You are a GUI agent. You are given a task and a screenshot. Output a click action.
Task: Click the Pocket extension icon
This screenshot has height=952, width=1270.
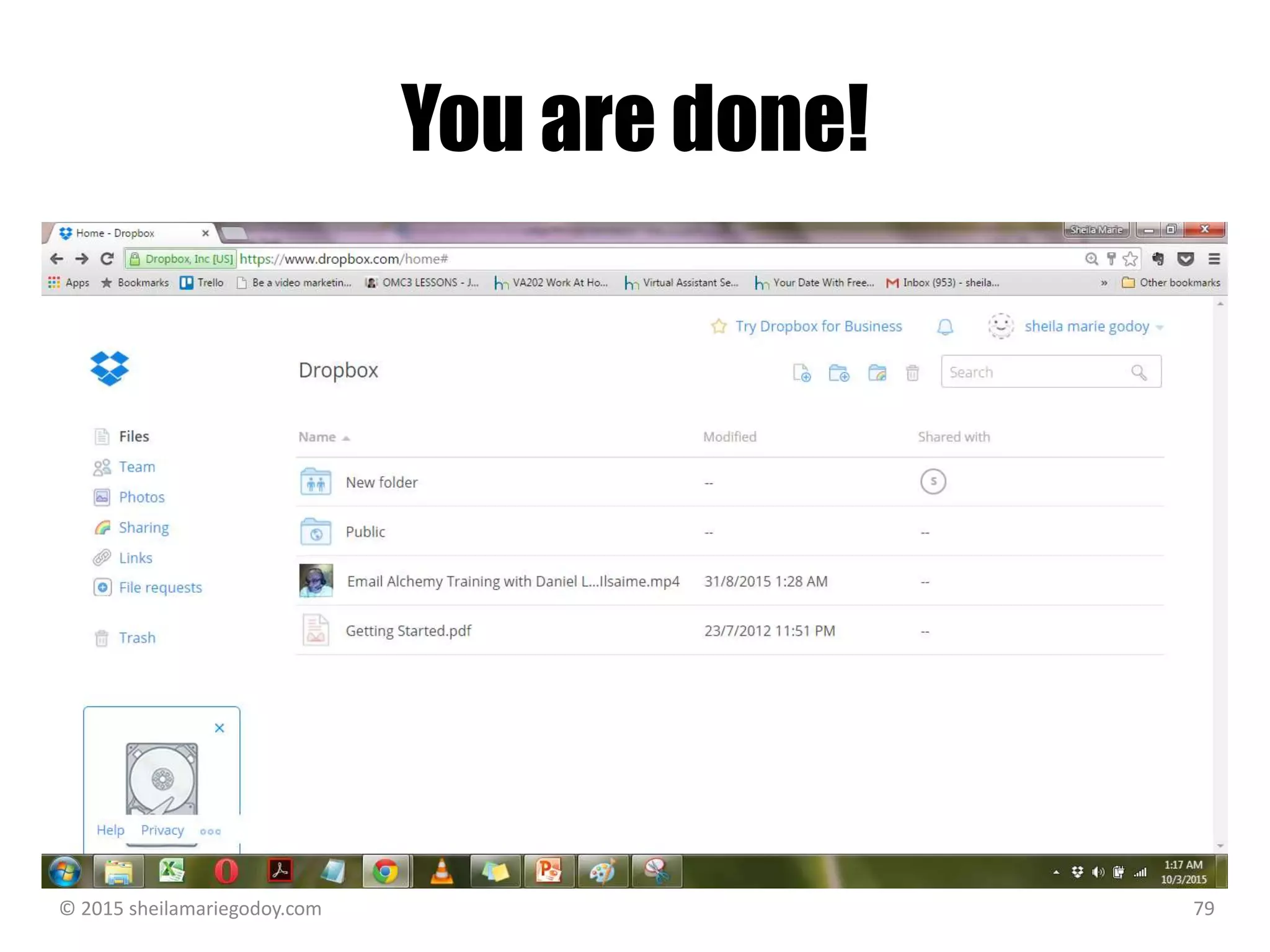click(1186, 258)
